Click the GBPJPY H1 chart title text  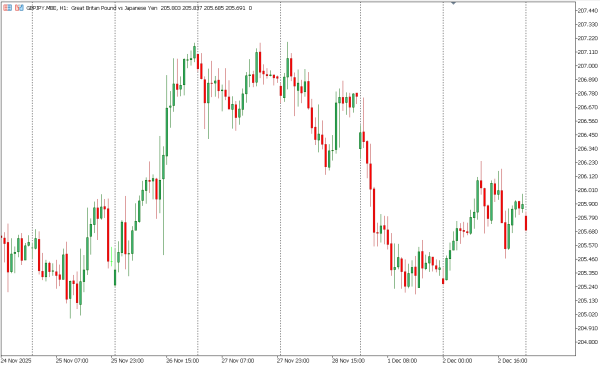[x=139, y=8]
